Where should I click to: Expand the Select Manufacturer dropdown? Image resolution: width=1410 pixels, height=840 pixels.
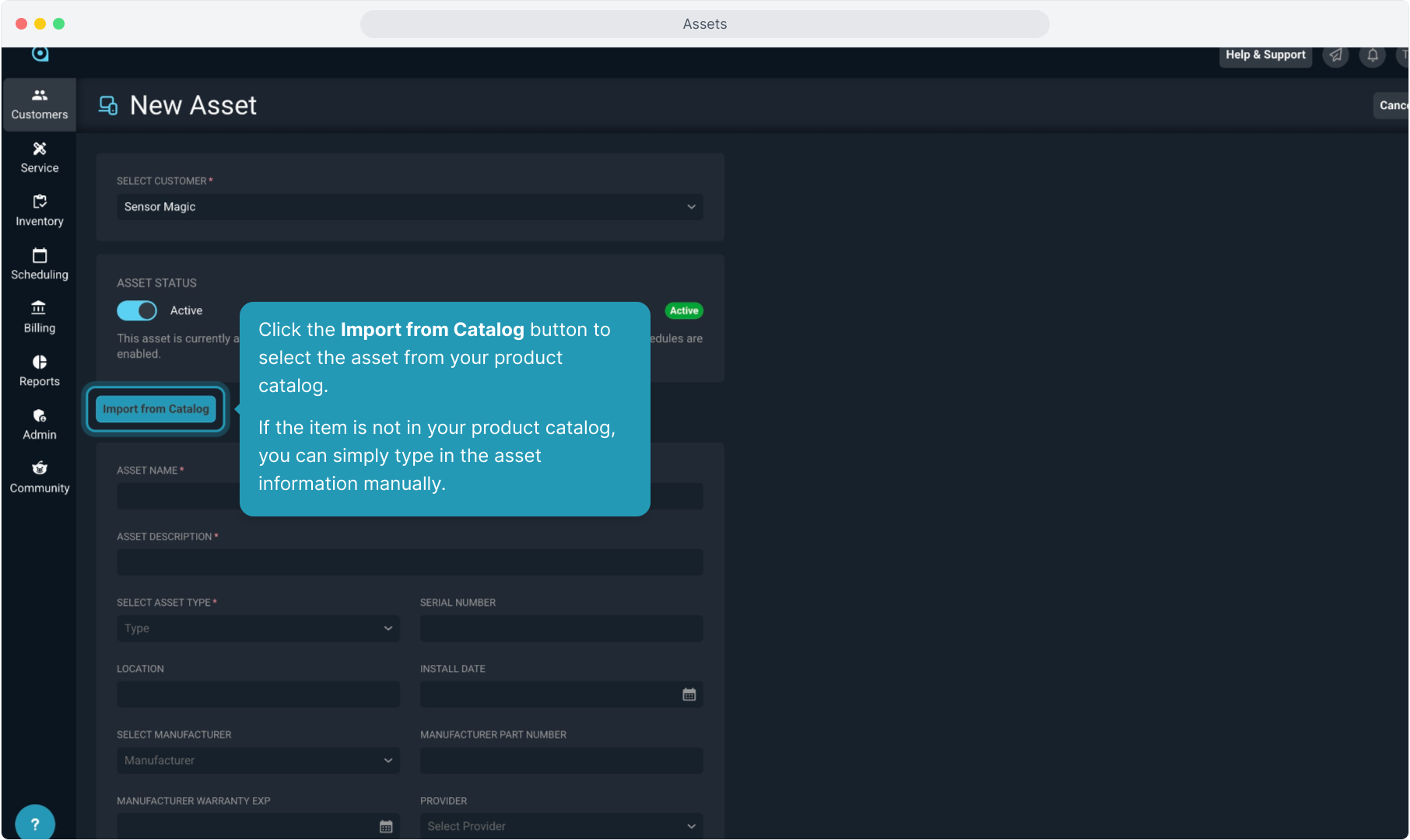[258, 761]
